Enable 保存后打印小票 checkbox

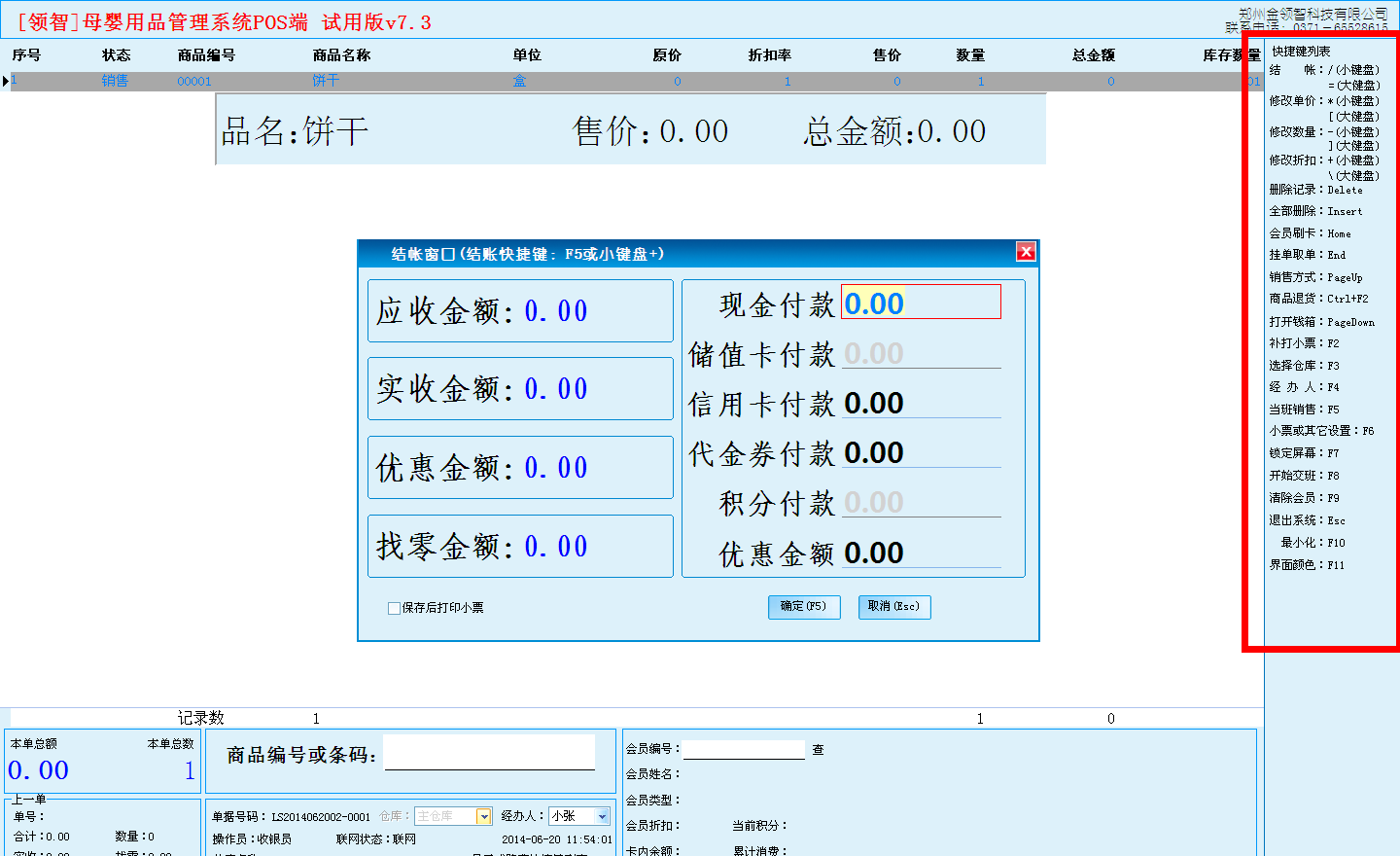(x=394, y=608)
